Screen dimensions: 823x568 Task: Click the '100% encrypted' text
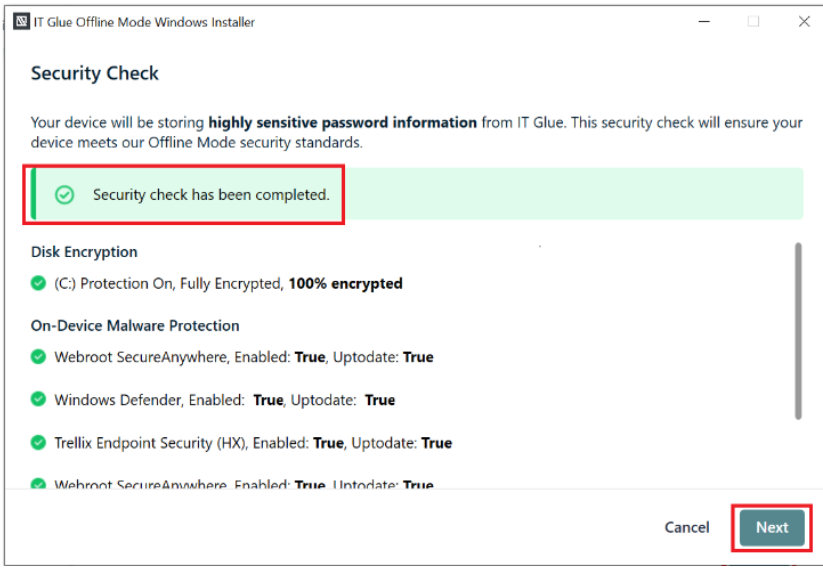click(x=345, y=283)
